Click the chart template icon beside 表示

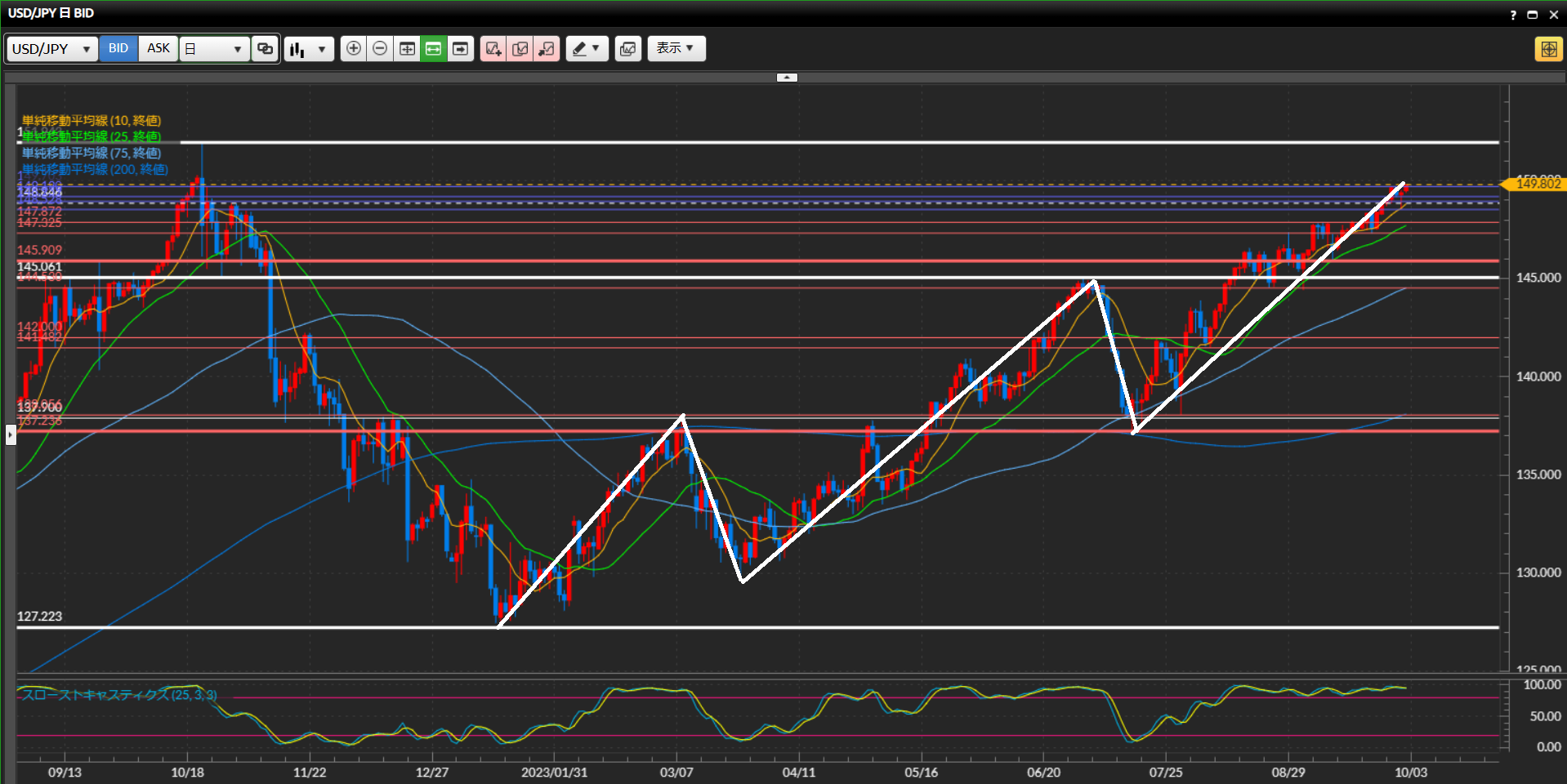(x=627, y=49)
